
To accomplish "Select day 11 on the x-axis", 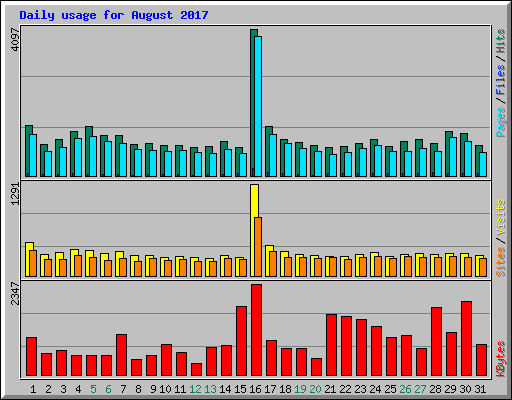I will [180, 389].
